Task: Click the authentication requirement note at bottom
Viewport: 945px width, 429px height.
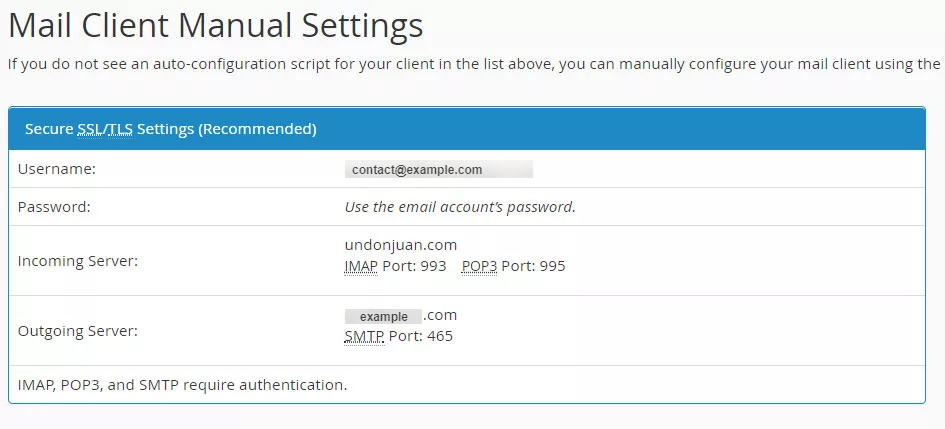Action: [183, 384]
